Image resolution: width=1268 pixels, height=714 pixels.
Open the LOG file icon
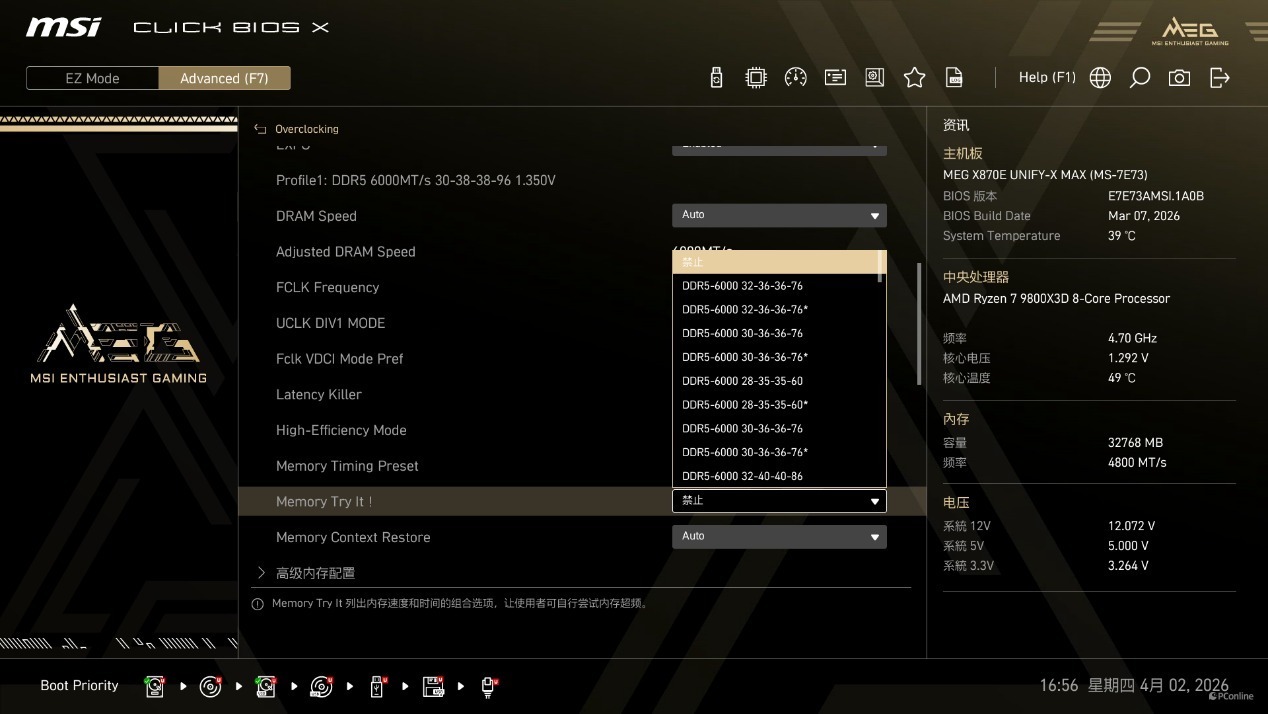coord(955,78)
